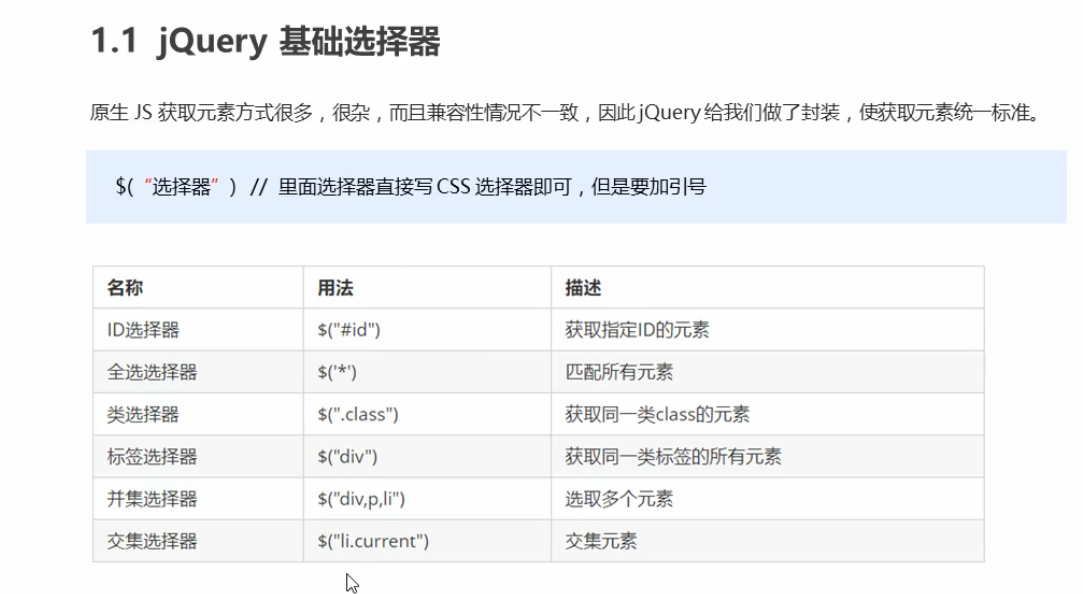Viewport: 1083px width, 594px height.
Task: Click the heading '1.1 jQuery 基础选择器'
Action: pos(266,41)
